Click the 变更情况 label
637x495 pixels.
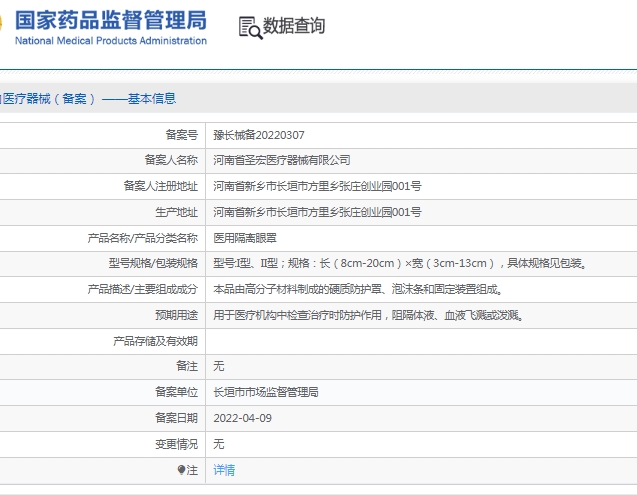(177, 444)
